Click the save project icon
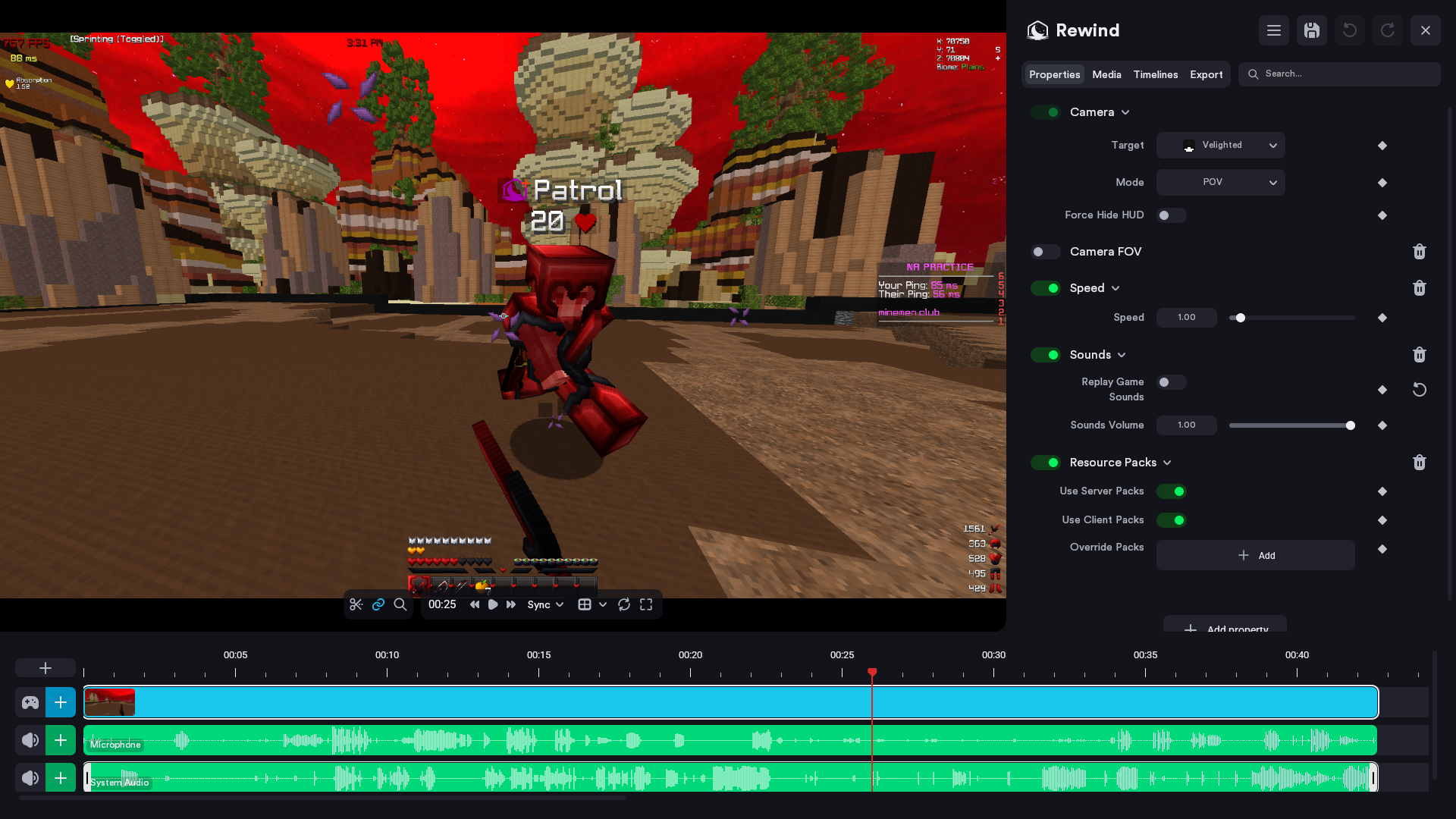The image size is (1456, 819). point(1311,30)
